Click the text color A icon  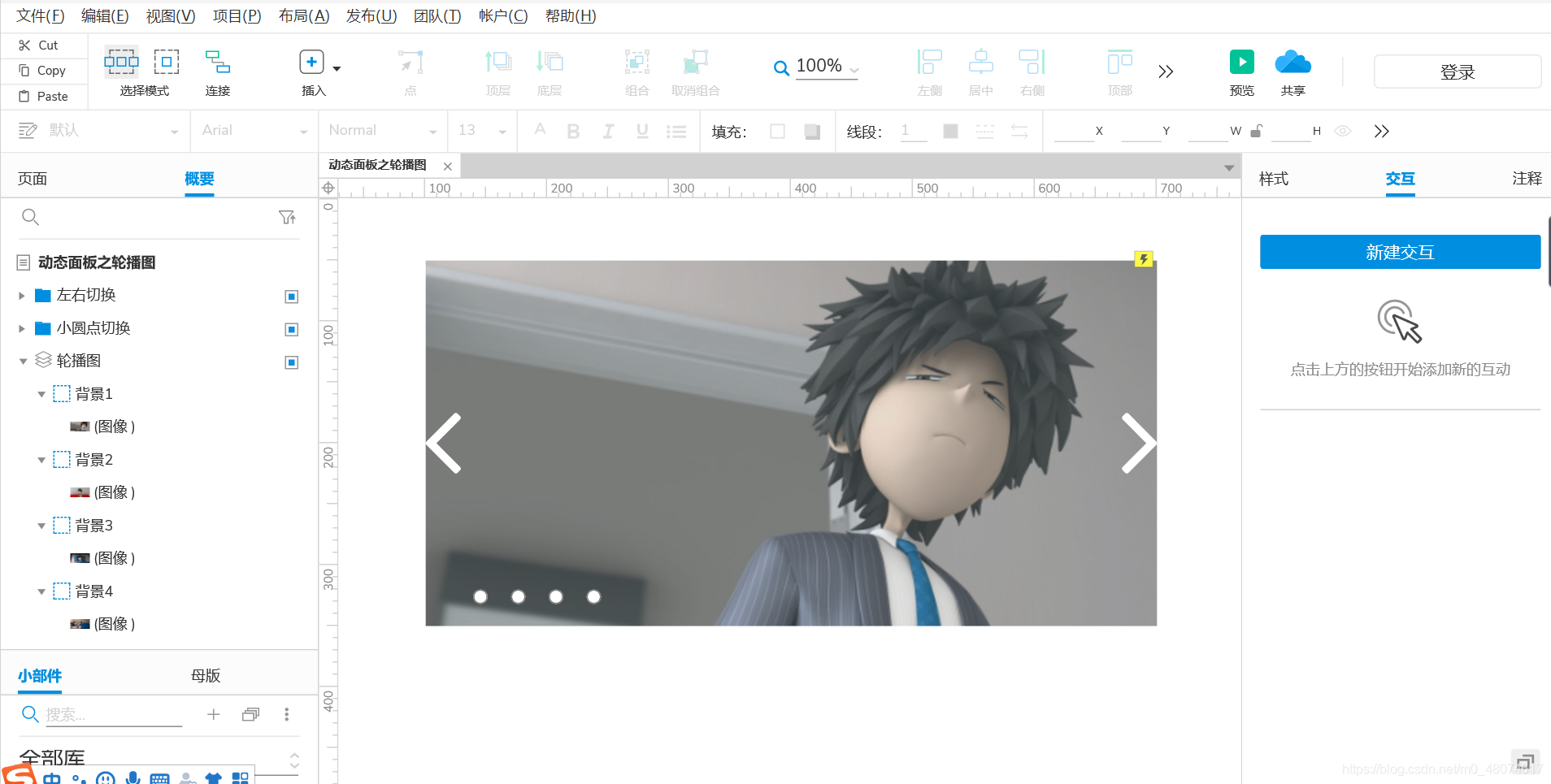540,130
